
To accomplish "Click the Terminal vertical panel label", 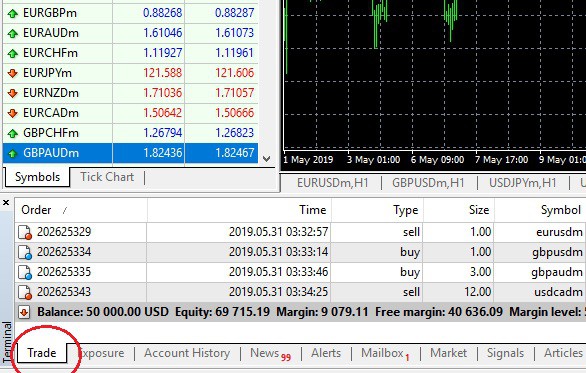I will (7, 342).
